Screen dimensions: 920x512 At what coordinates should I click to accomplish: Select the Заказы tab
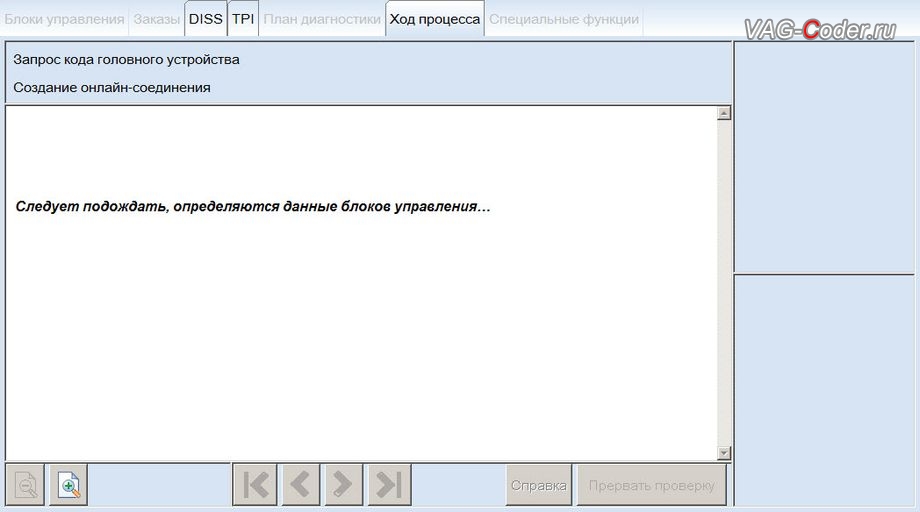tap(157, 19)
